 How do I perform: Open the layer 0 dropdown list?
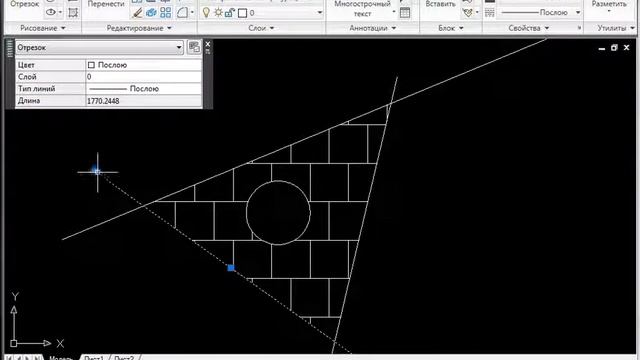click(320, 13)
